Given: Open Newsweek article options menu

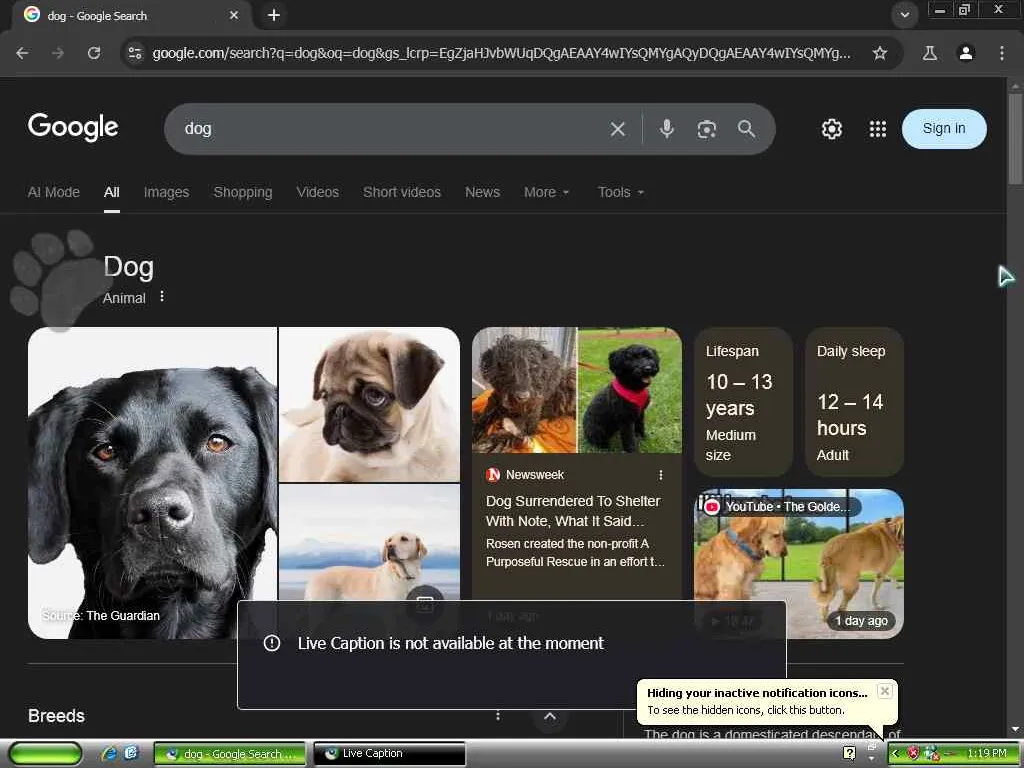Looking at the screenshot, I should (x=661, y=475).
